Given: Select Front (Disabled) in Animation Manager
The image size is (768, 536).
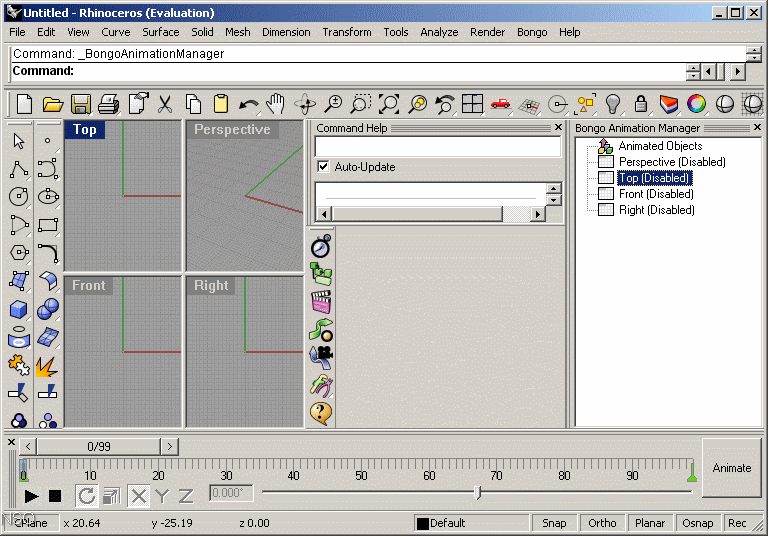Looking at the screenshot, I should (656, 194).
